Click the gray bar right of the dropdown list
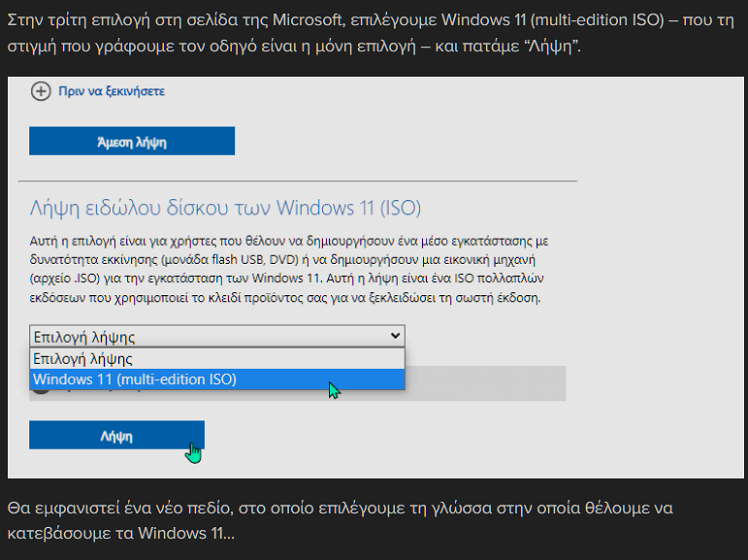 pos(485,383)
